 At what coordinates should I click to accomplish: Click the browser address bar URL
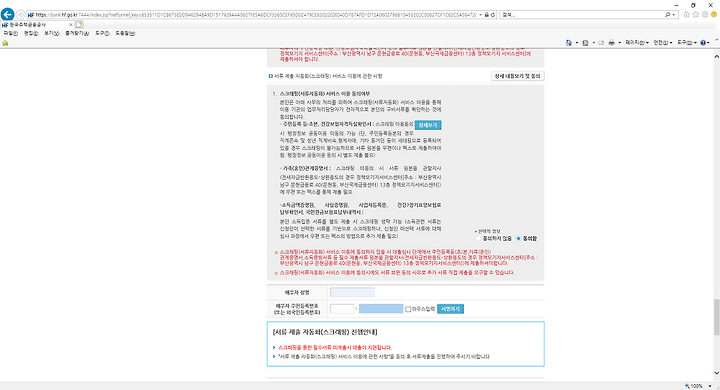256,15
